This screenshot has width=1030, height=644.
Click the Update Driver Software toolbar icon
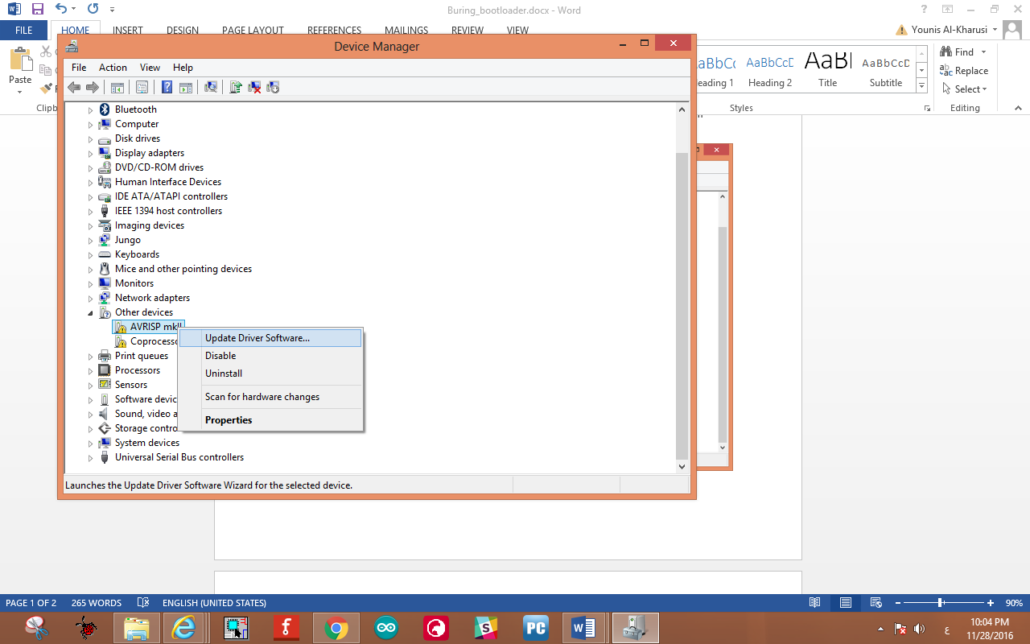235,87
